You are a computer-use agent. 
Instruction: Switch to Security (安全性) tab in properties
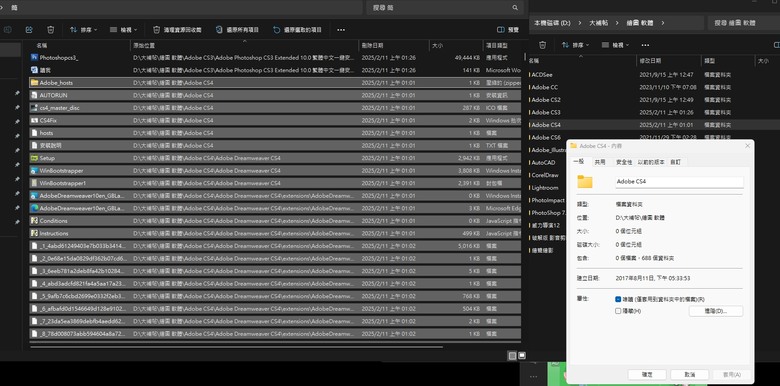tap(624, 162)
